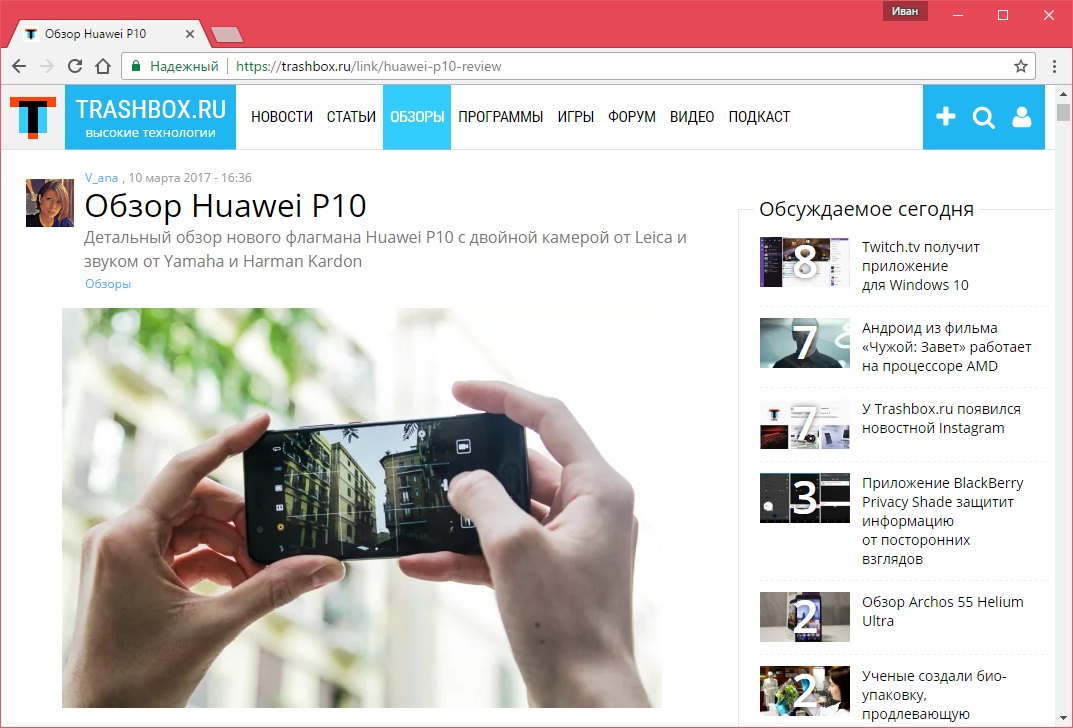Open a new browser tab
1073x728 pixels.
pyautogui.click(x=227, y=34)
